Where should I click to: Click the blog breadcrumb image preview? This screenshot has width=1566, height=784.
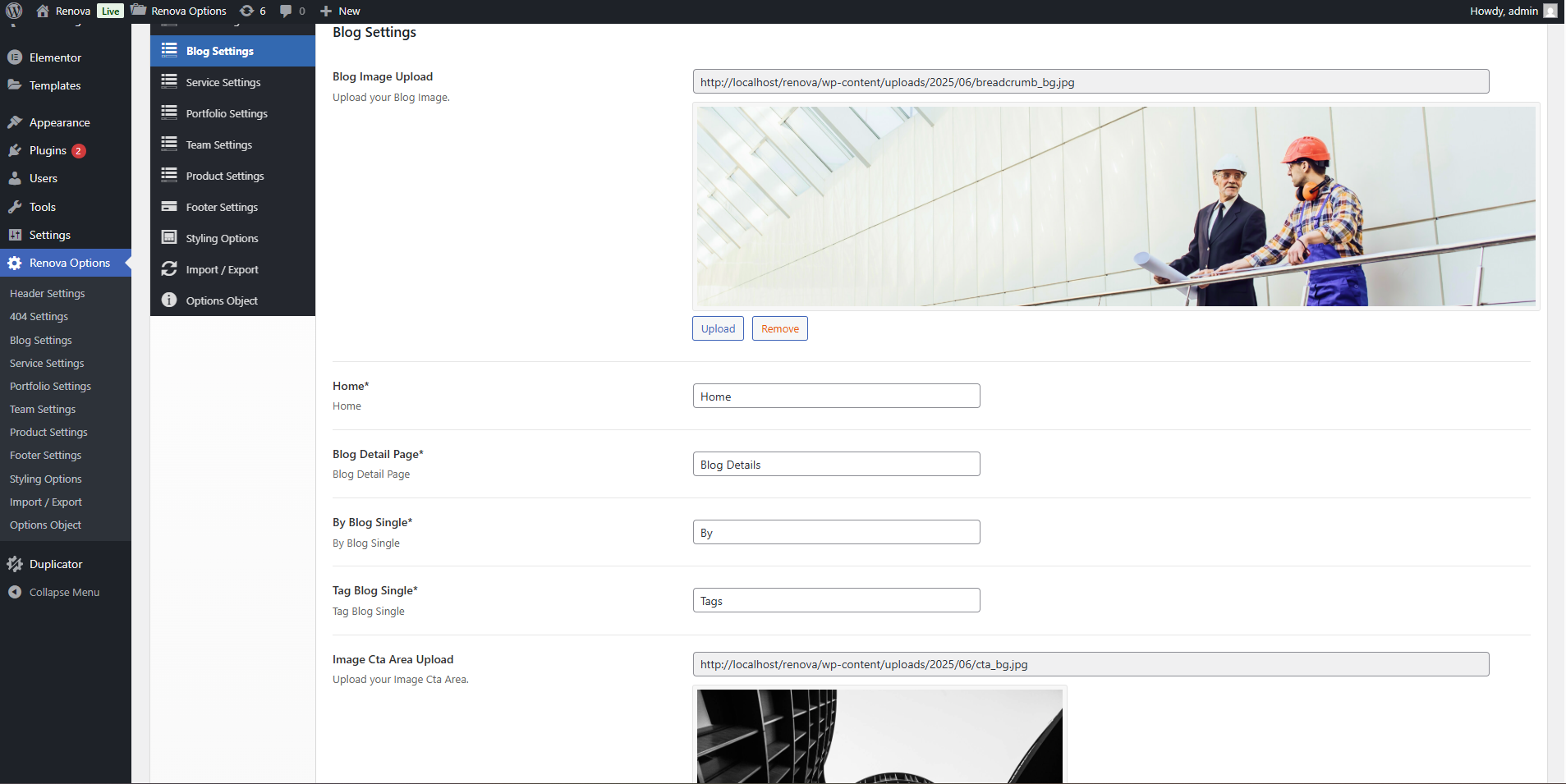[1115, 206]
